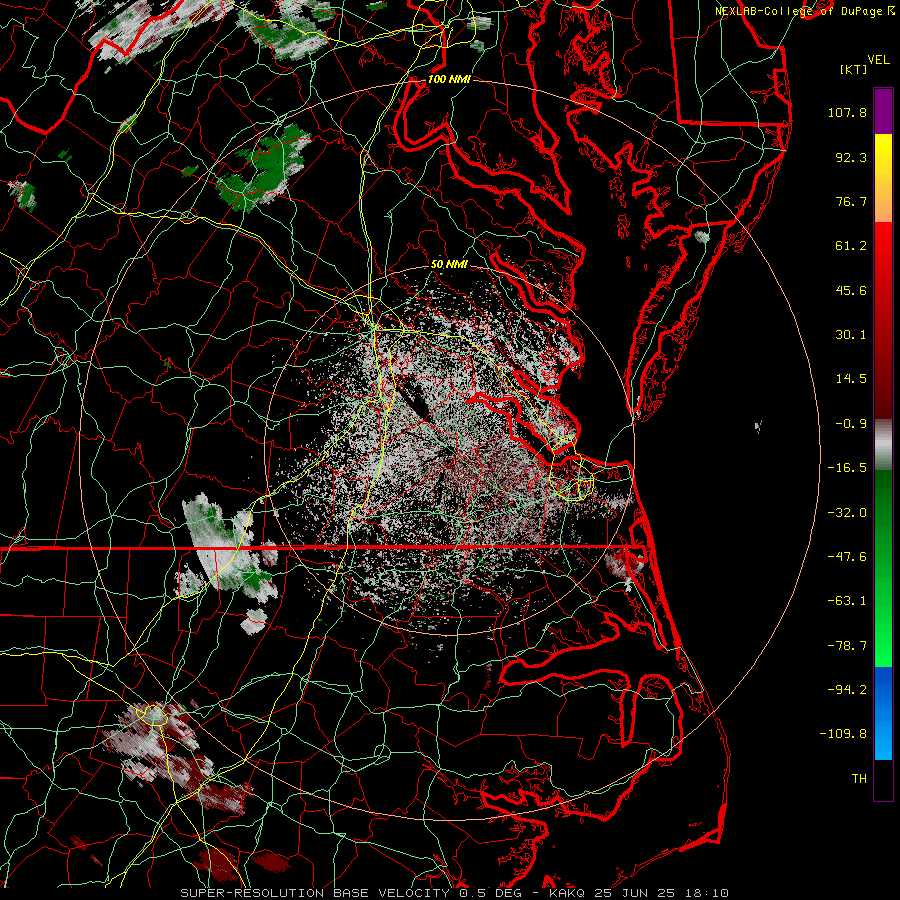Click the TH legend label
This screenshot has height=900, width=900.
click(x=859, y=779)
